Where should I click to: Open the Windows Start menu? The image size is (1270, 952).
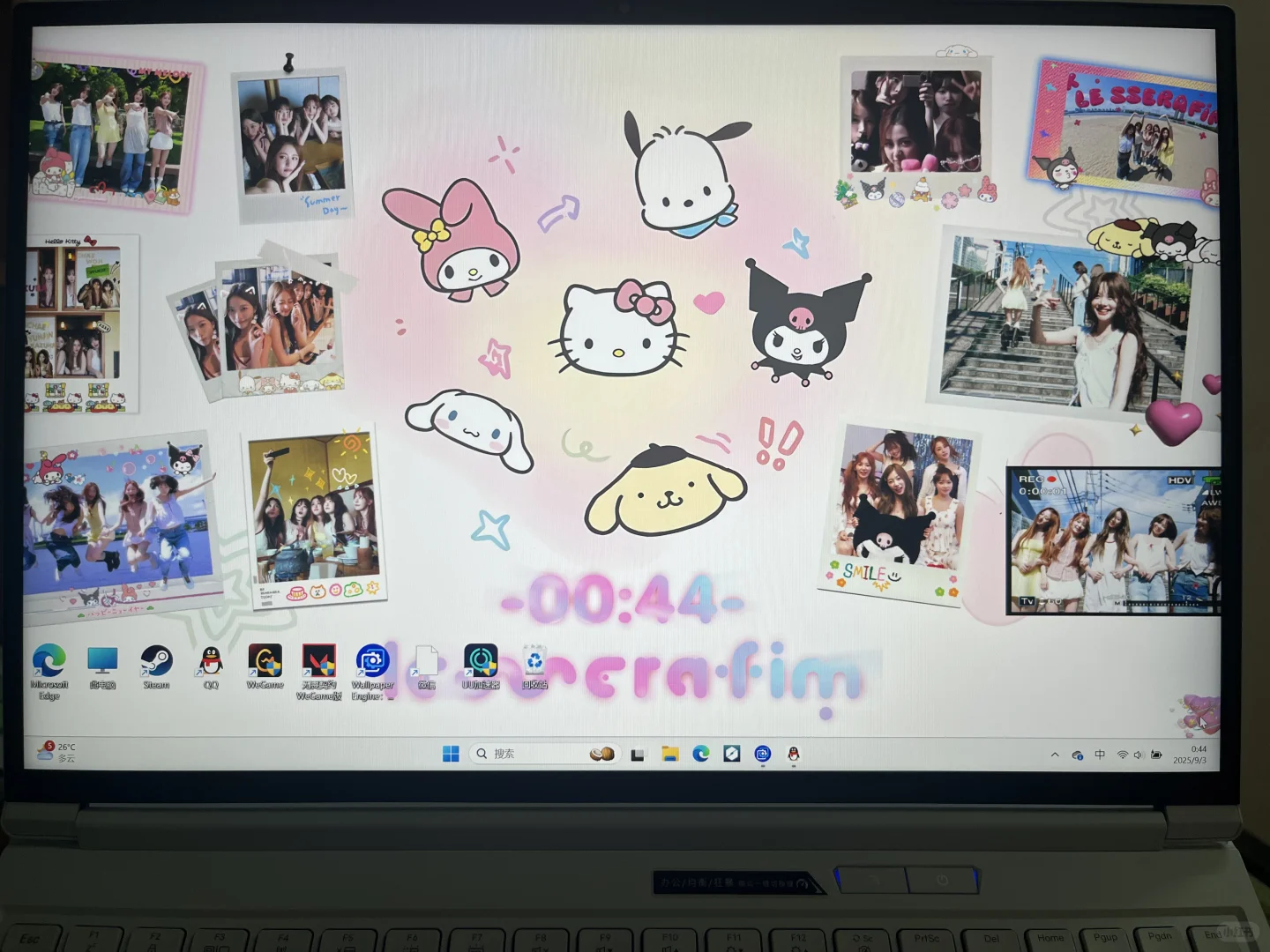point(451,754)
